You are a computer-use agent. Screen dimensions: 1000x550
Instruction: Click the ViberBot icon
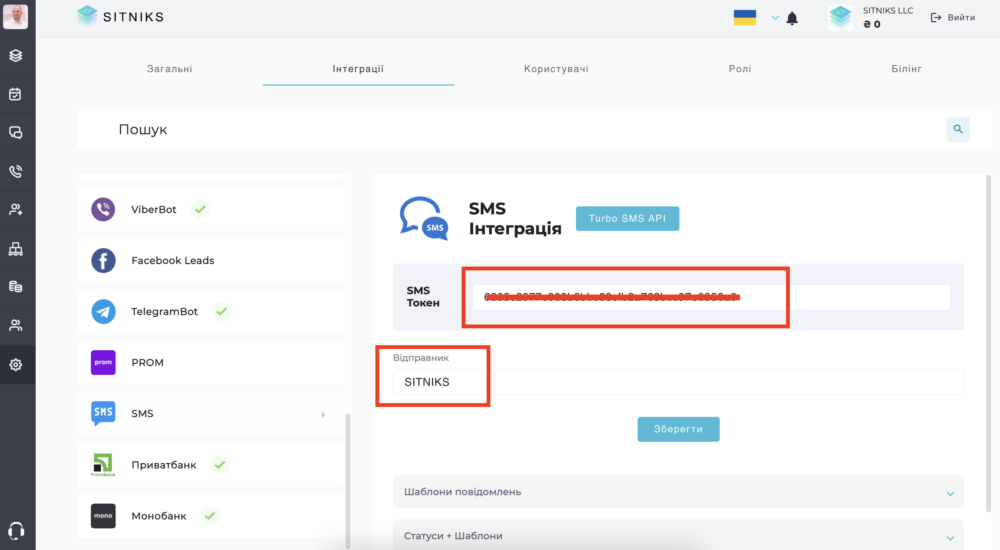click(x=103, y=209)
